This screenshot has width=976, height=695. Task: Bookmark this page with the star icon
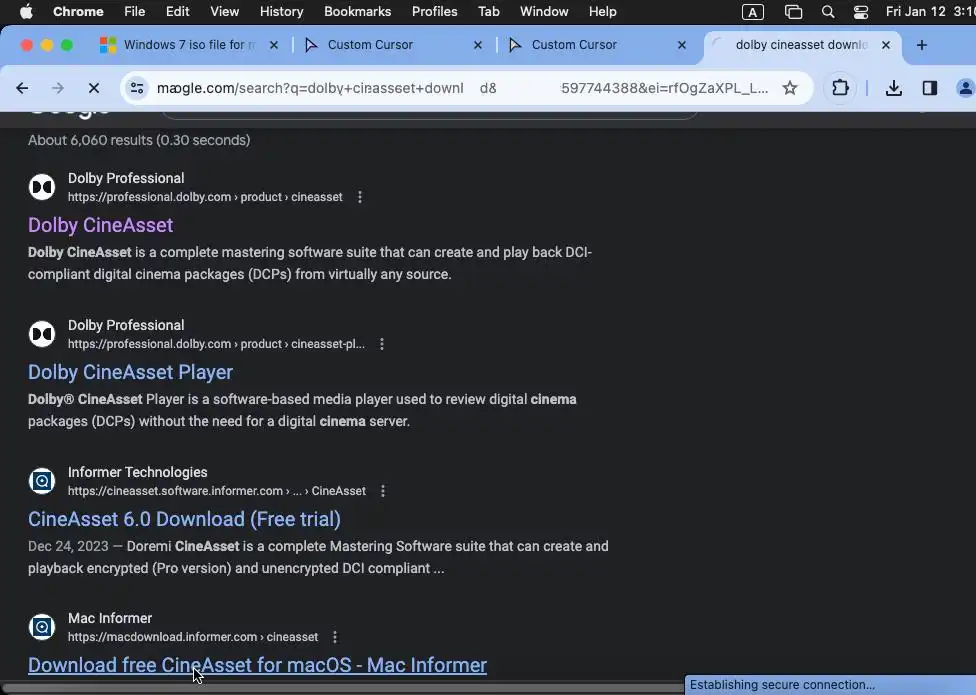pos(790,88)
